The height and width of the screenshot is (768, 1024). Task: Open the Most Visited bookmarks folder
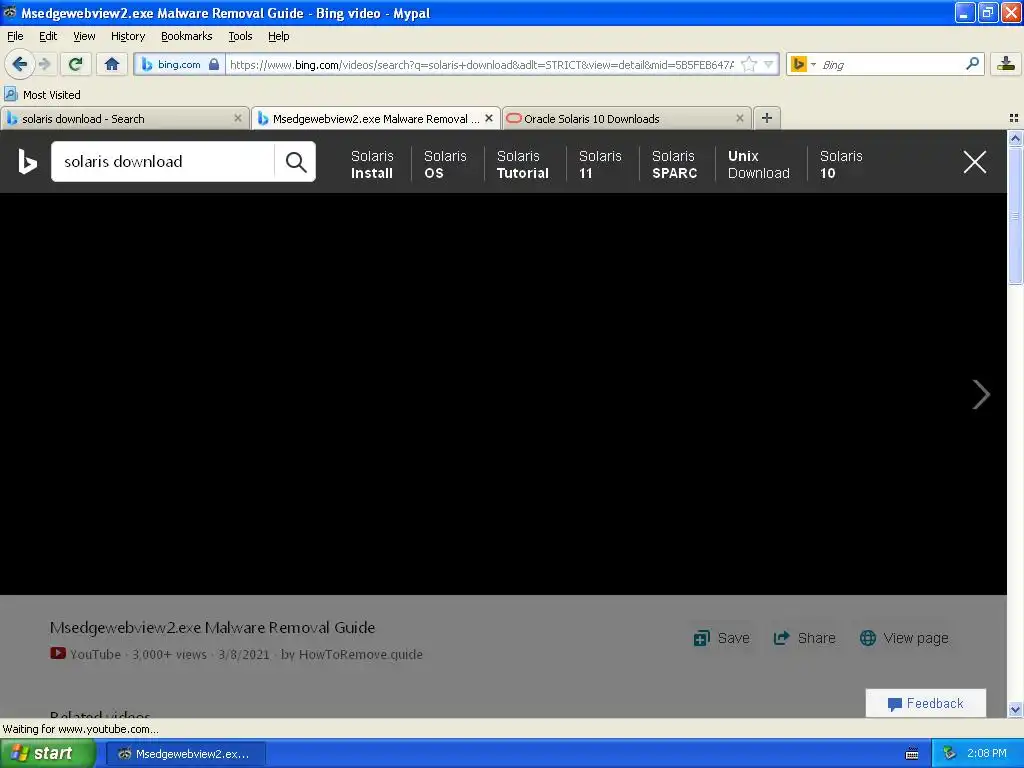tap(43, 95)
